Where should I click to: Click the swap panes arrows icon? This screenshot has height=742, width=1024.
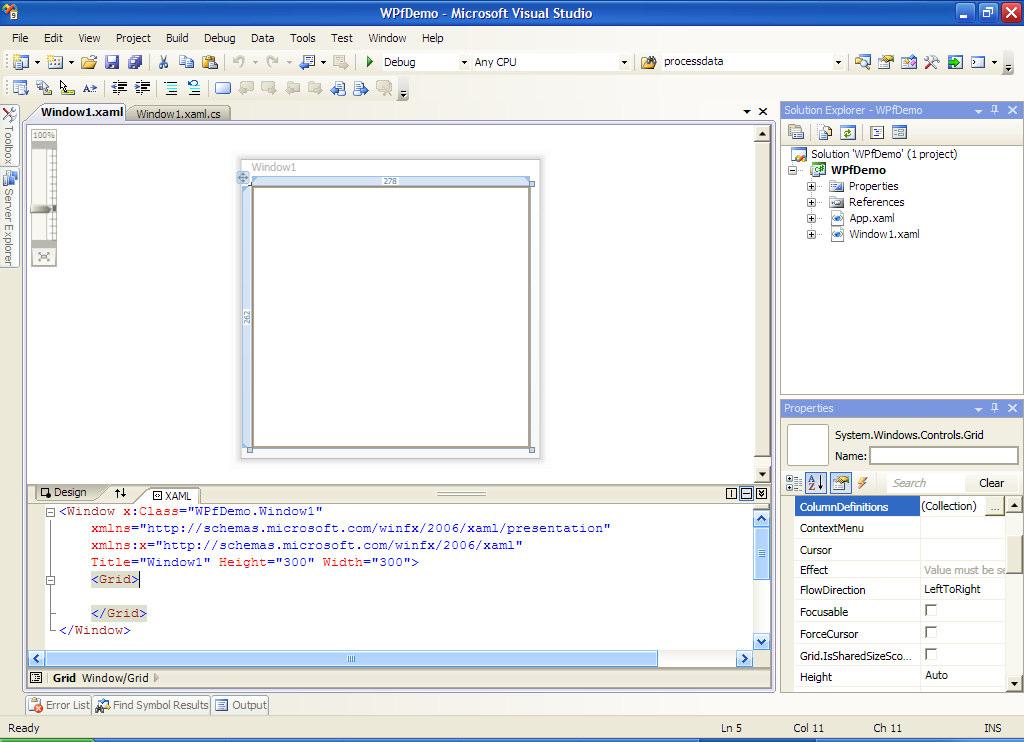pyautogui.click(x=120, y=492)
